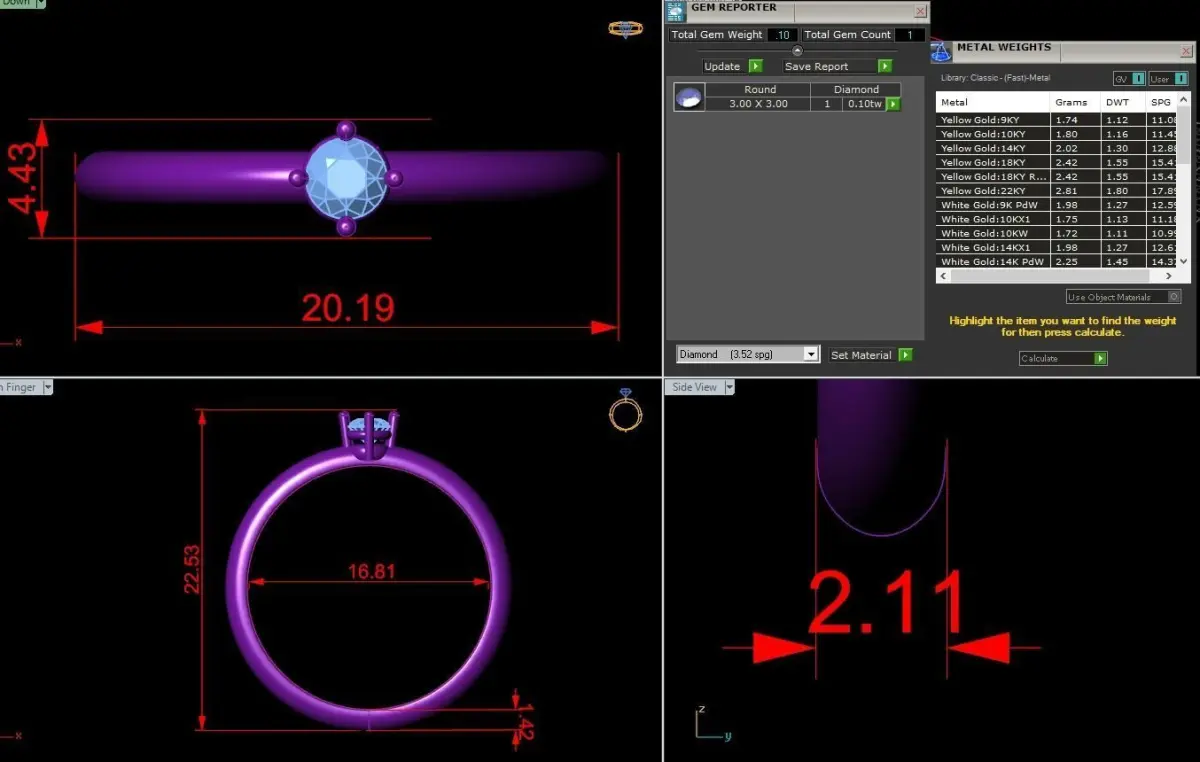This screenshot has height=762, width=1200.
Task: Click the ring orientation icon in top viewport
Action: pos(626,29)
